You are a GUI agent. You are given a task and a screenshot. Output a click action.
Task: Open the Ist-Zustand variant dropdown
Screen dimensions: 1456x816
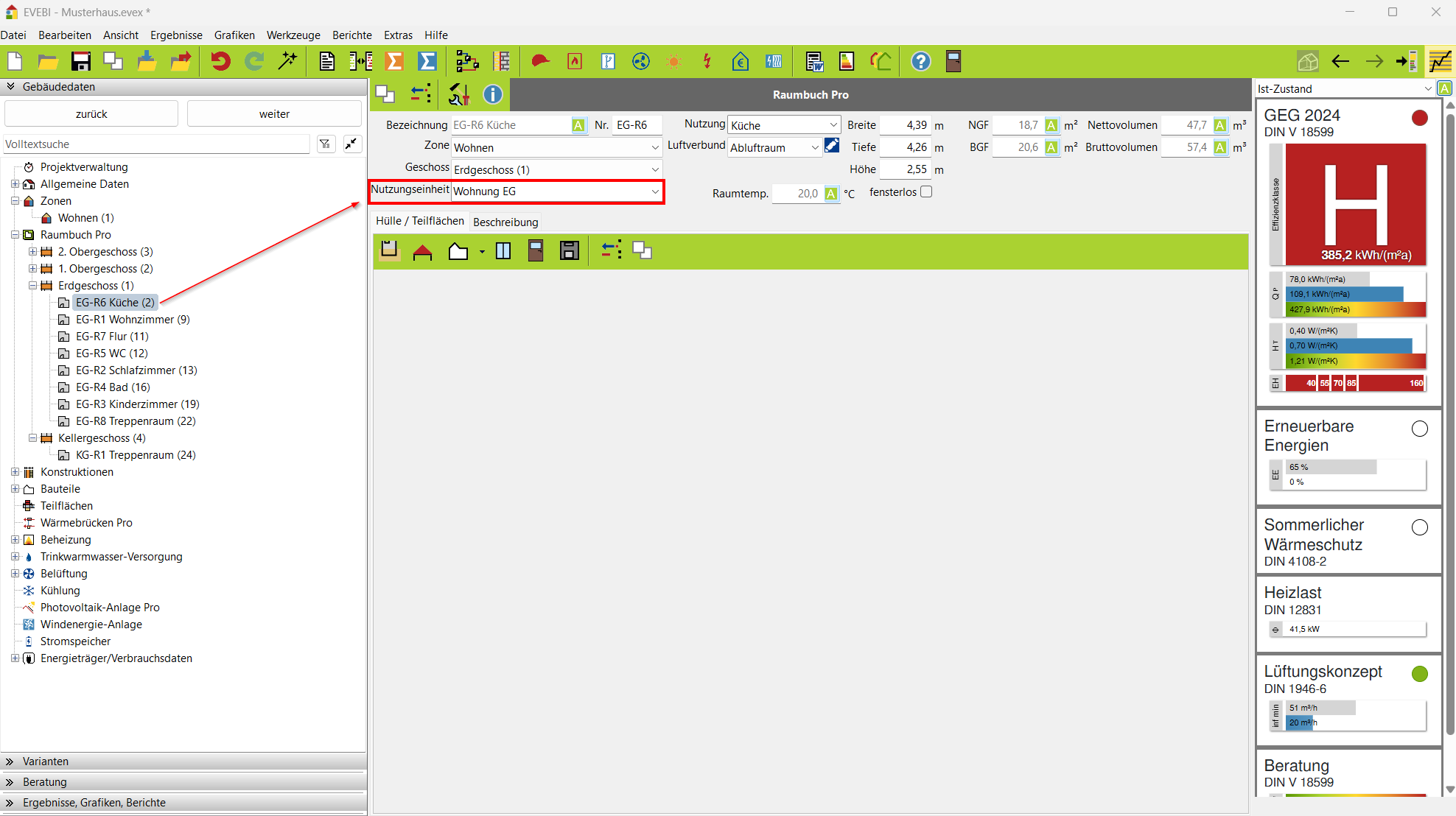1427,88
